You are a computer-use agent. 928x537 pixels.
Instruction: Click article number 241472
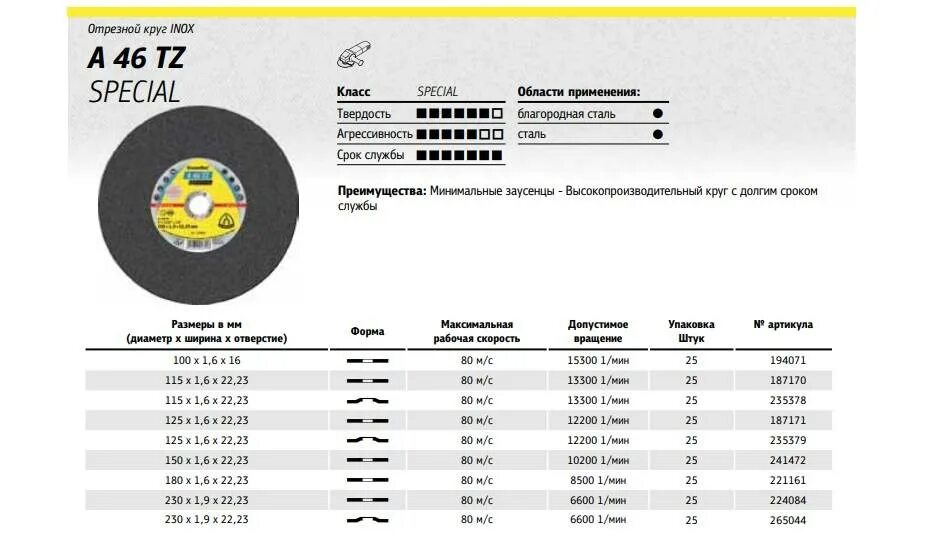pyautogui.click(x=788, y=460)
